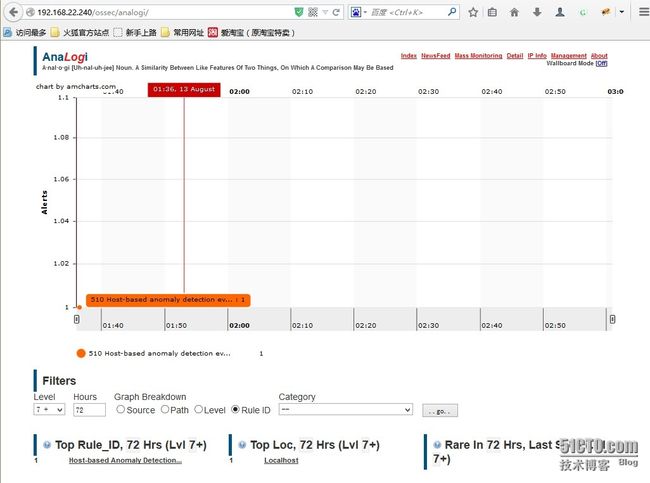Click help icon beside Top Rule_ID heading
Image resolution: width=650 pixels, height=483 pixels.
point(47,445)
